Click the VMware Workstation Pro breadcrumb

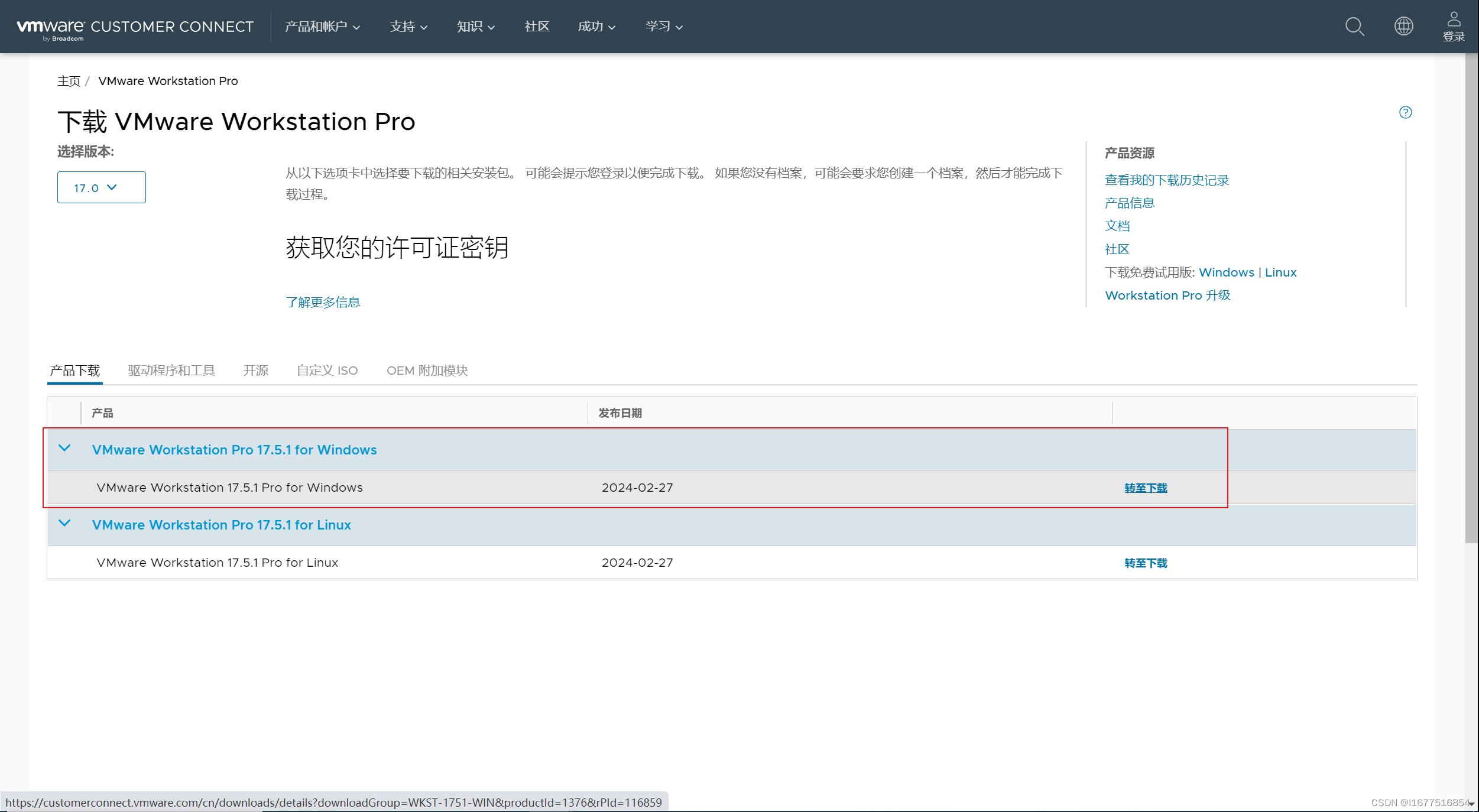tap(168, 81)
